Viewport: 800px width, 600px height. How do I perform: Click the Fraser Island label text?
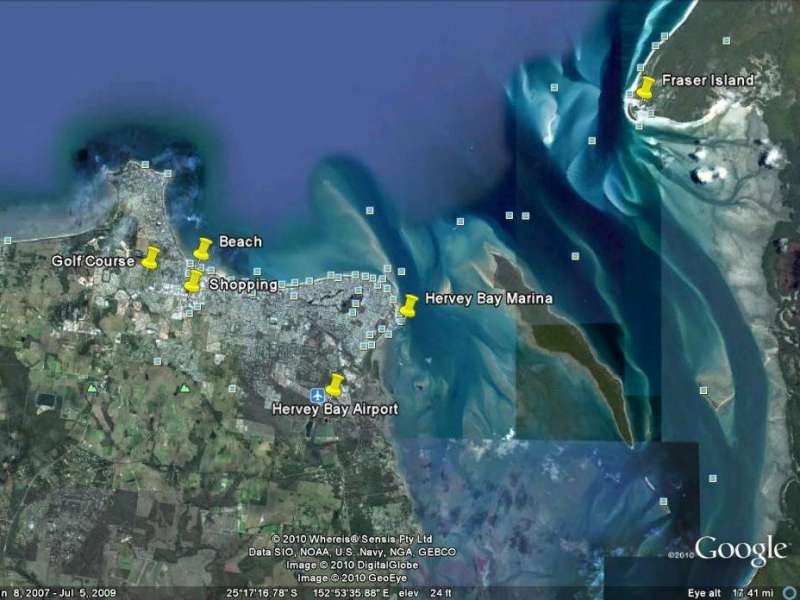[708, 80]
